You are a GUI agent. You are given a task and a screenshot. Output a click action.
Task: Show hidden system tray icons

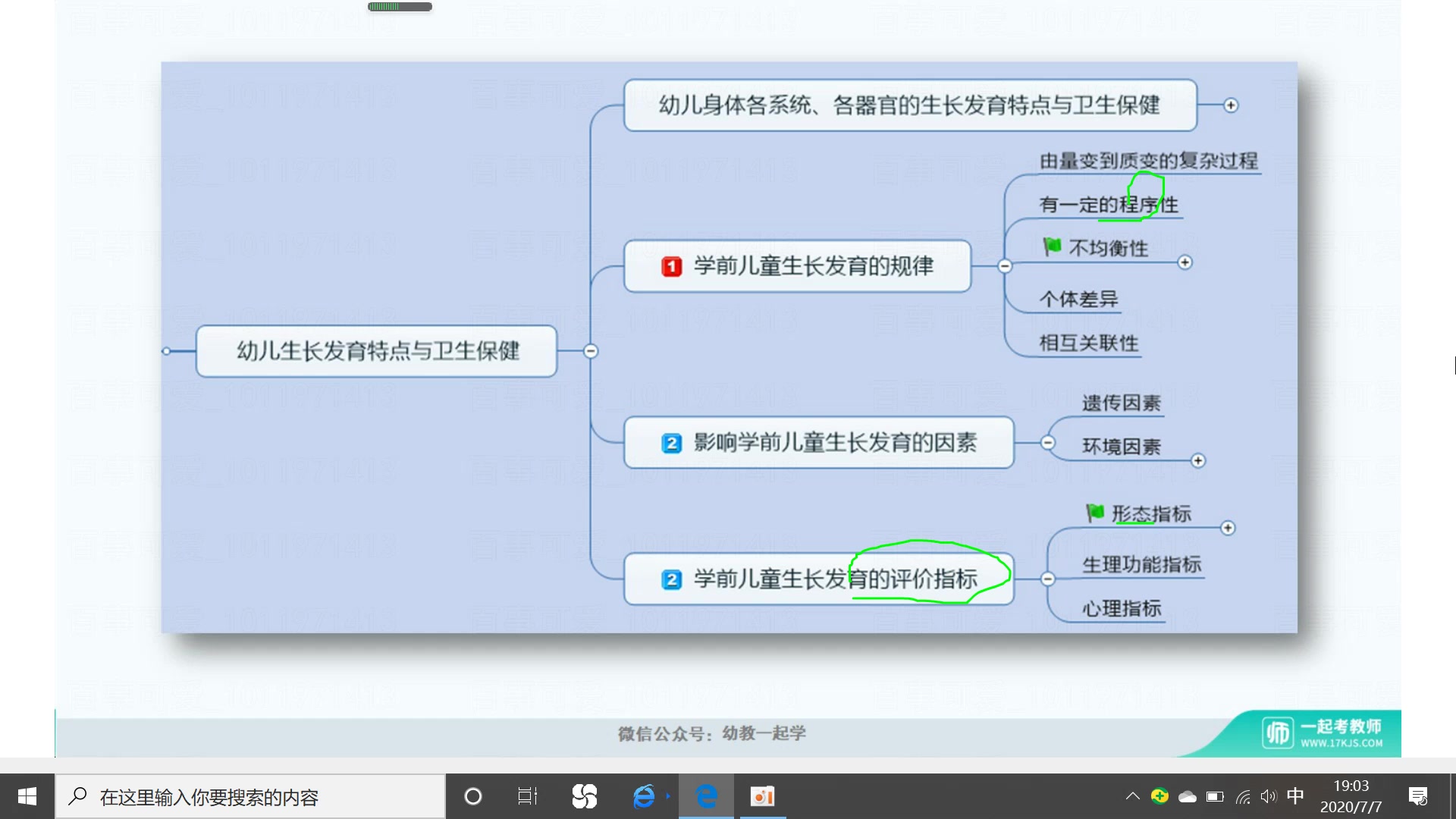[x=1132, y=796]
